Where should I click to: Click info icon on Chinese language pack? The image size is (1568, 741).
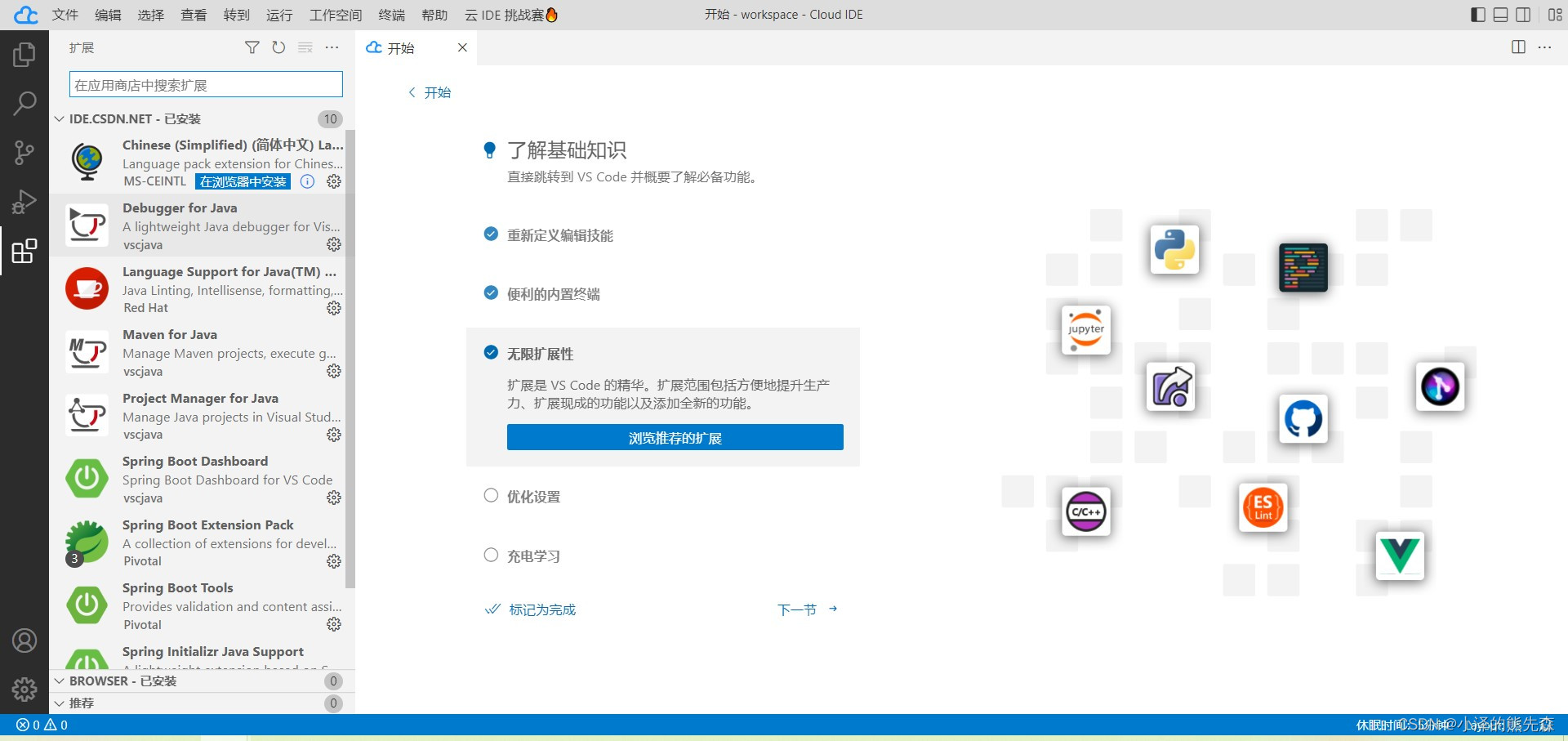coord(307,181)
